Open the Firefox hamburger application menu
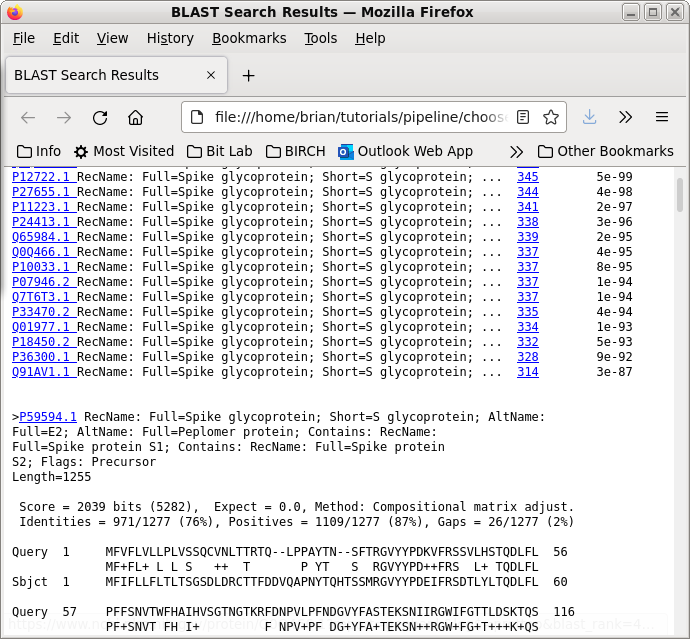The height and width of the screenshot is (639, 690). pyautogui.click(x=662, y=117)
